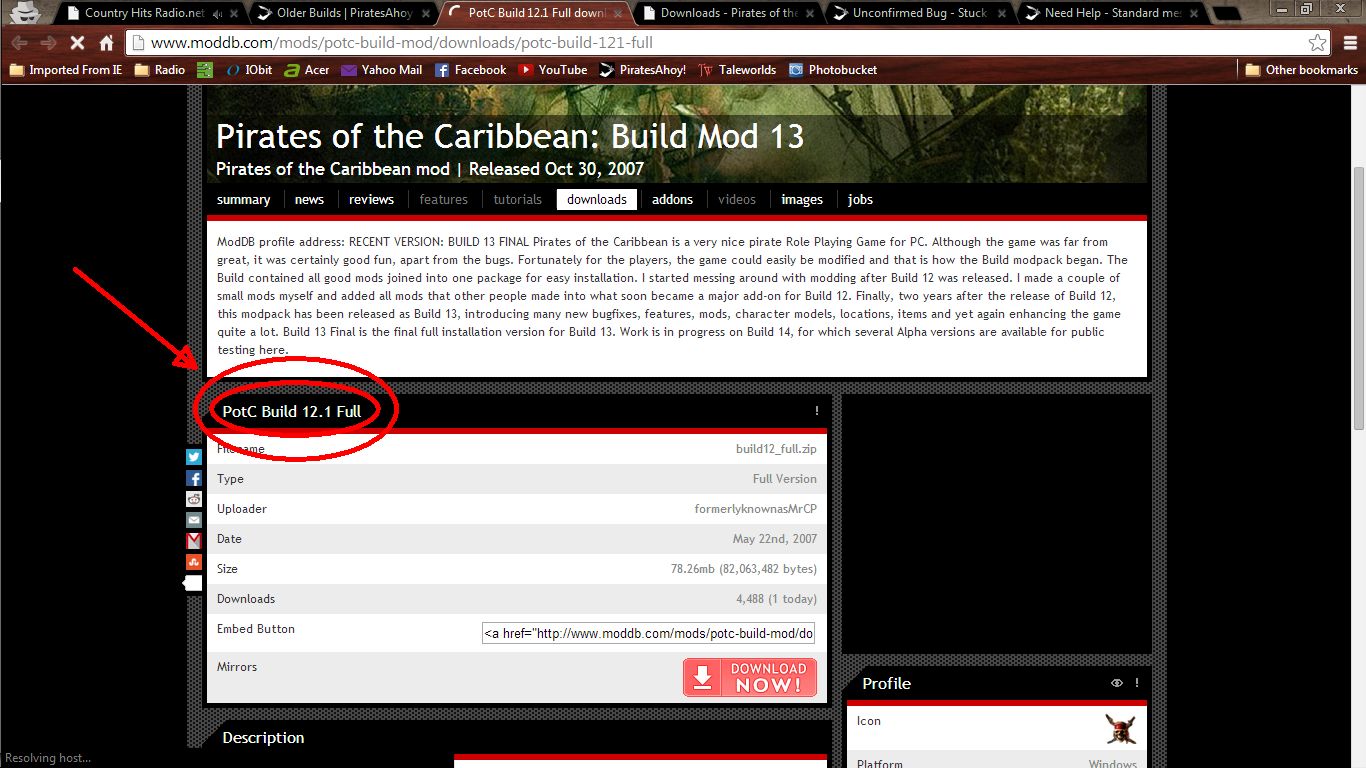The image size is (1366, 768).
Task: Open the Radio bookmarks folder
Action: [160, 70]
